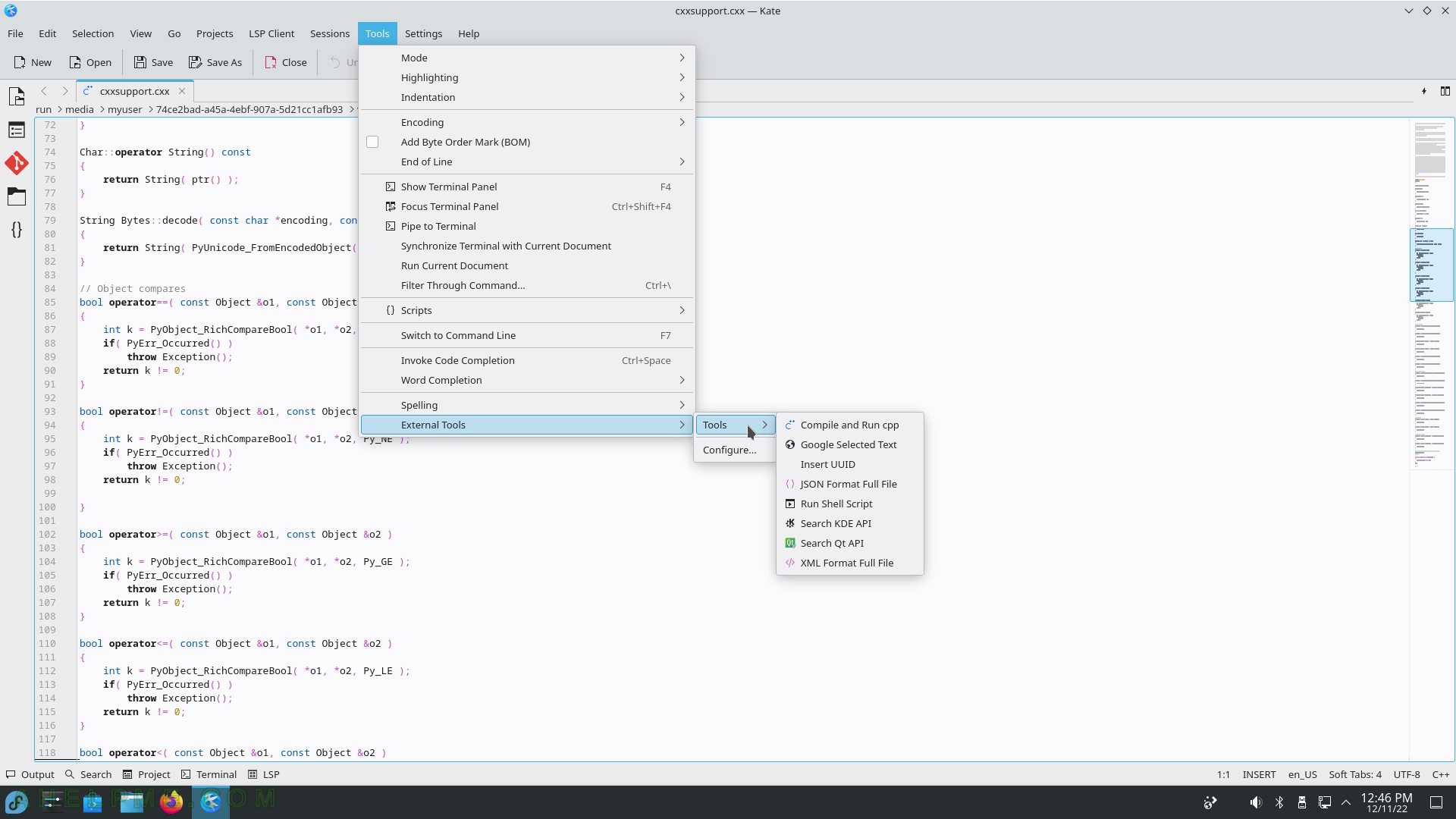Viewport: 1456px width, 819px height.
Task: Expand the Highlighting submenu
Action: 527,77
